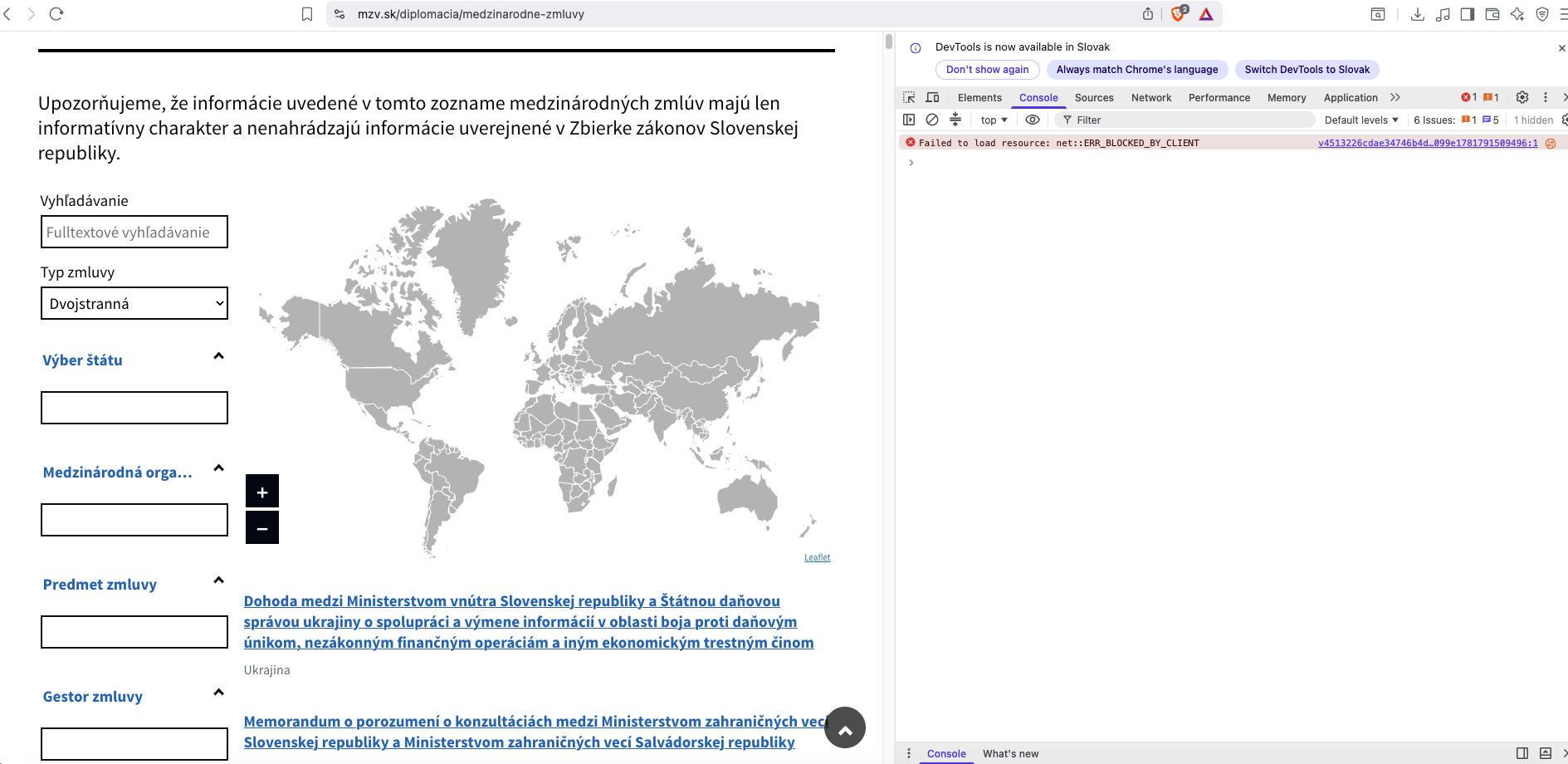Share this page via the share icon
1568x764 pixels.
(x=1148, y=14)
